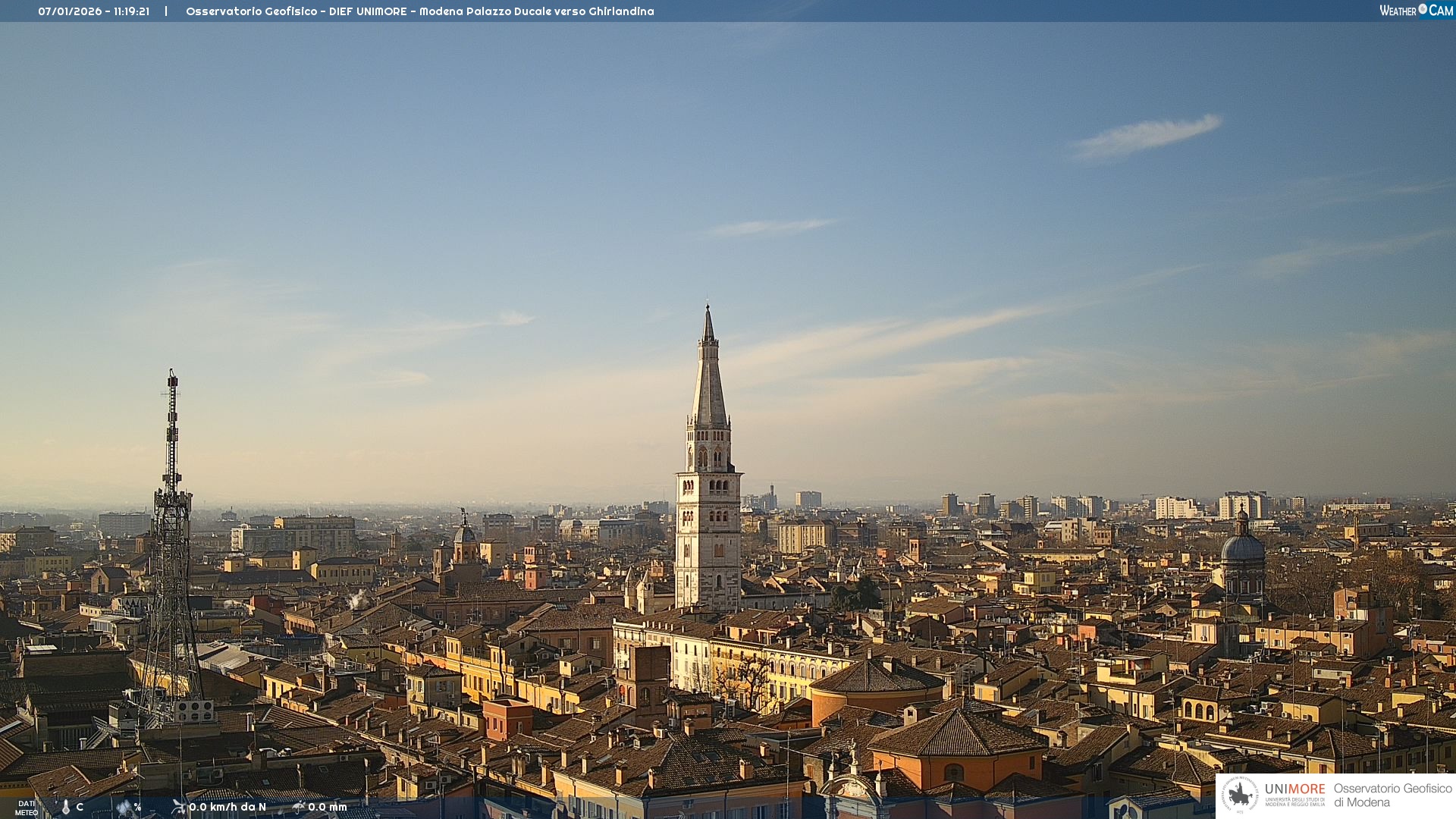
Task: Click the Osservatorio Geofisico webcam title text
Action: point(419,11)
